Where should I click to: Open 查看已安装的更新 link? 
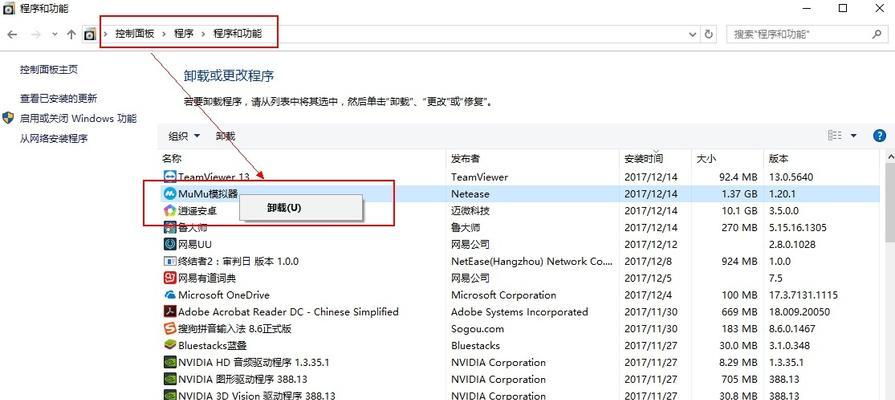[x=59, y=99]
